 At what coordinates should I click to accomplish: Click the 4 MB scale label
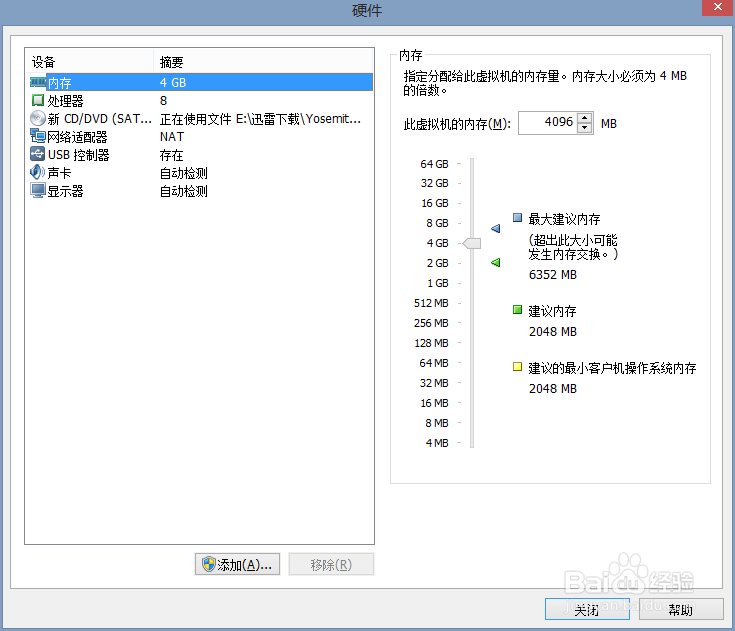[437, 443]
